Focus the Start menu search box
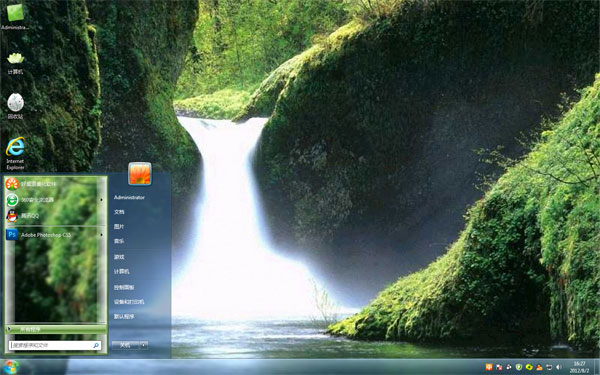 pos(55,346)
